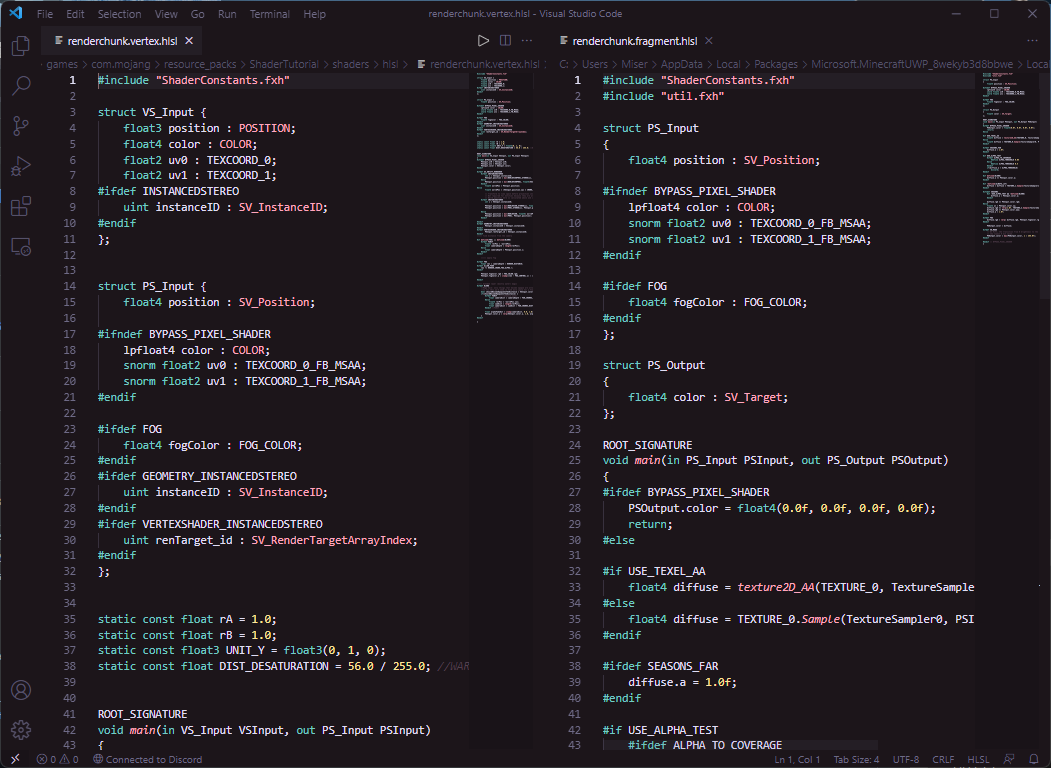Open errors and warnings problems indicator
The width and height of the screenshot is (1051, 768).
click(x=58, y=759)
